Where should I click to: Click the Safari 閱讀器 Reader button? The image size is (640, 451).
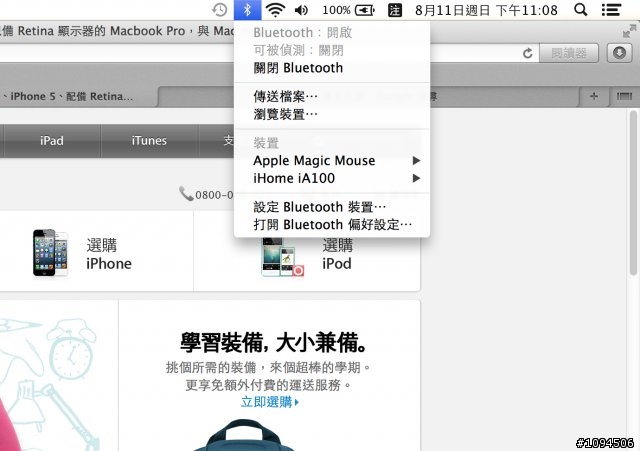point(569,53)
